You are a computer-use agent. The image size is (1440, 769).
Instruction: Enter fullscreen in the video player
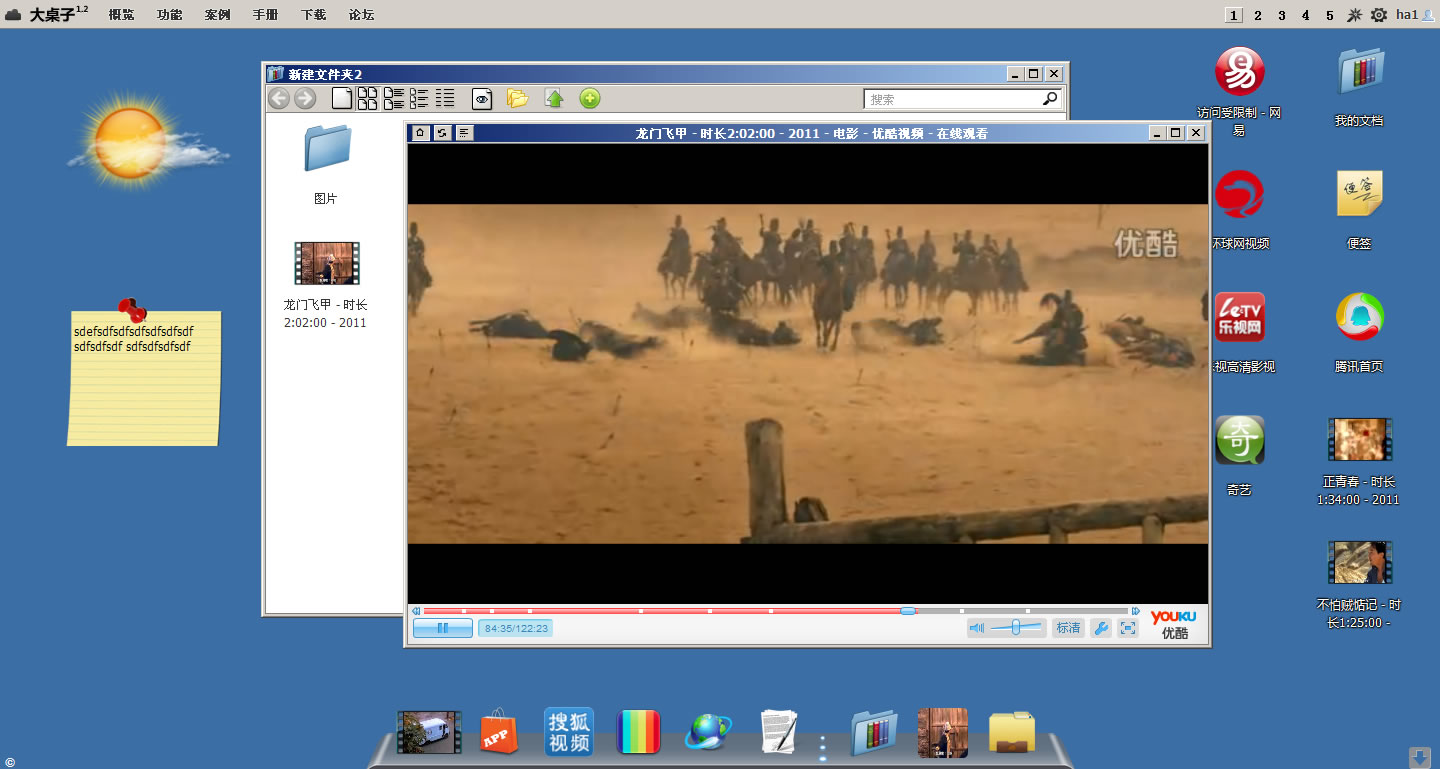1128,628
